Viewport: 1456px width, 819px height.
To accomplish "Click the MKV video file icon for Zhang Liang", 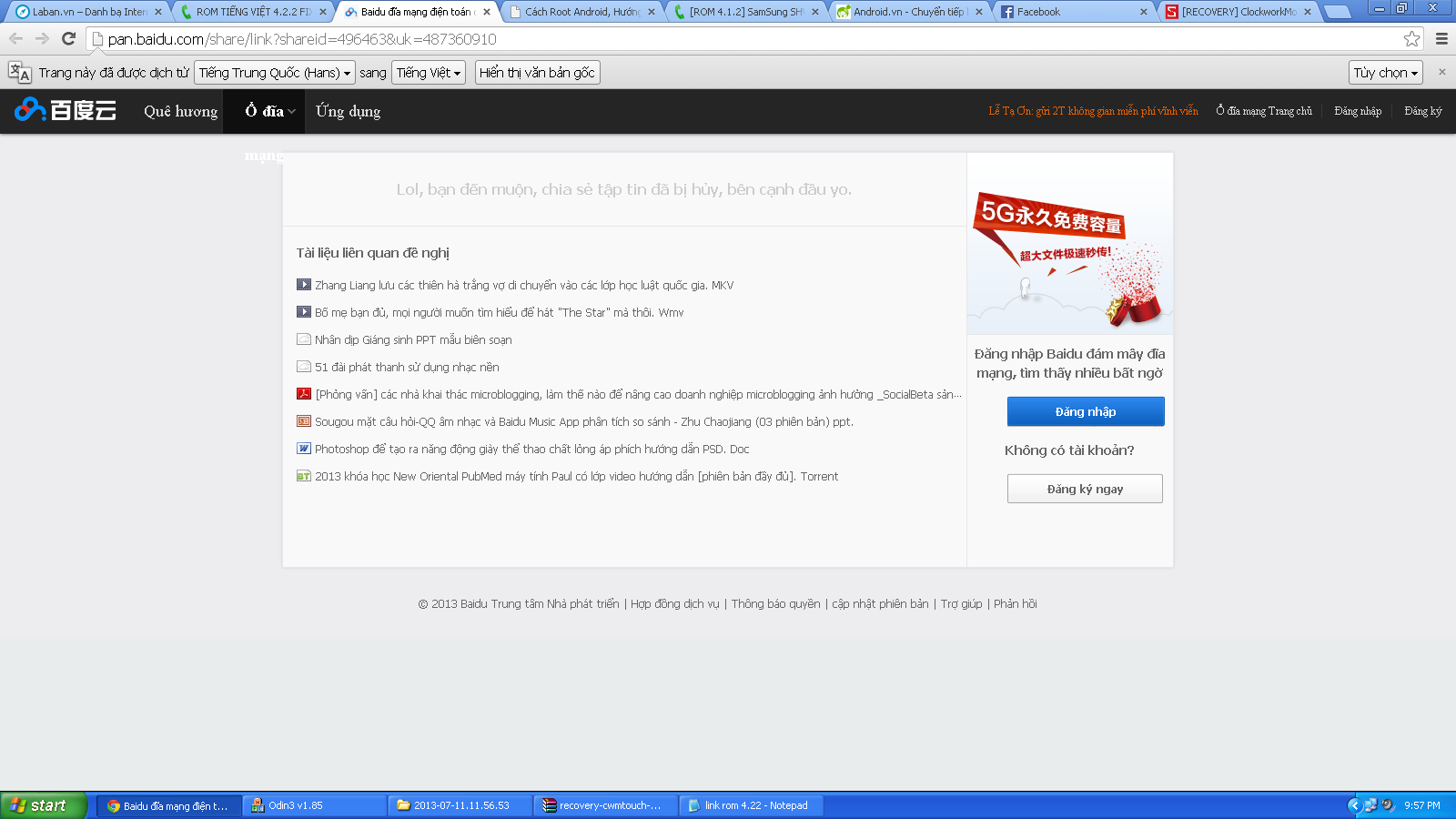I will (304, 285).
